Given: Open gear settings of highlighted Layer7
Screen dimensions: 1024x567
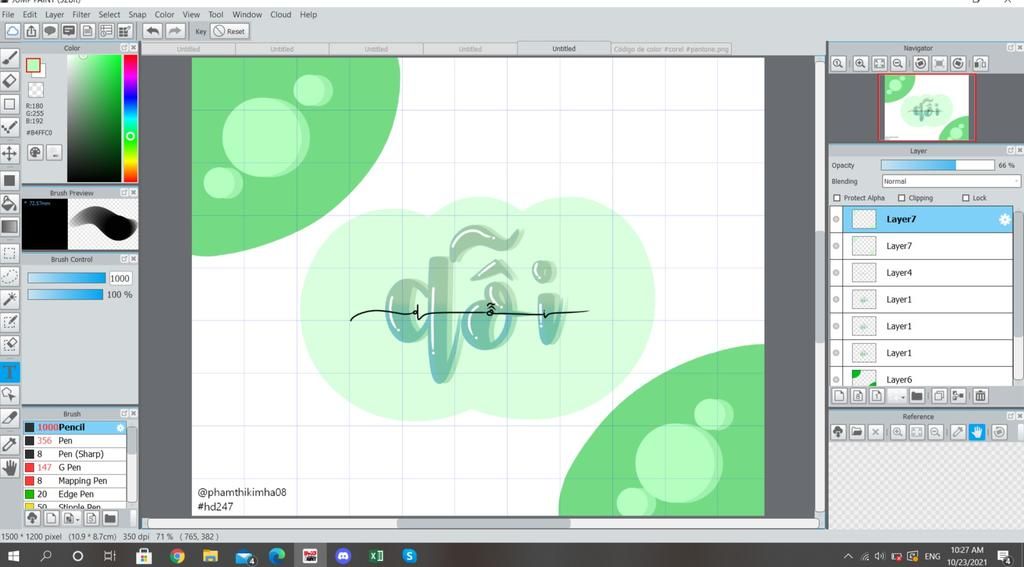Looking at the screenshot, I should [1004, 219].
